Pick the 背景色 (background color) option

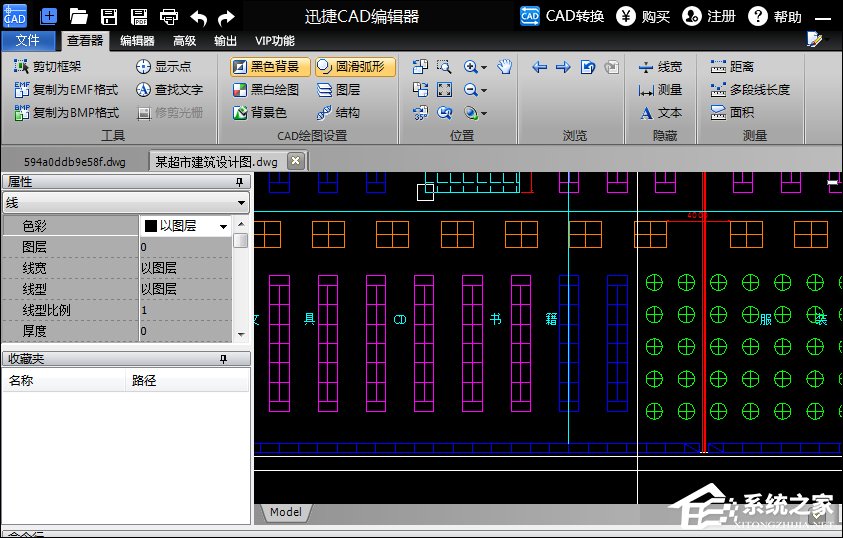[260, 113]
